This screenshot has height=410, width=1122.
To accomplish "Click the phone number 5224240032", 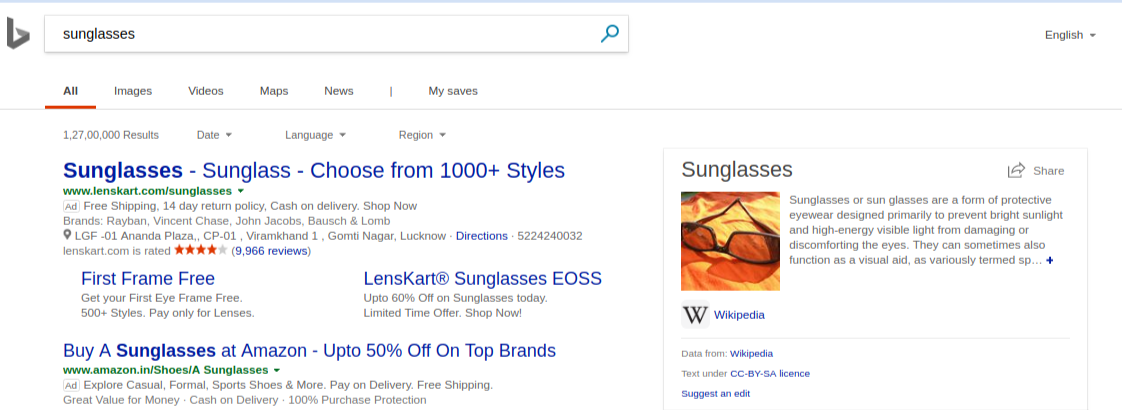I will (550, 235).
